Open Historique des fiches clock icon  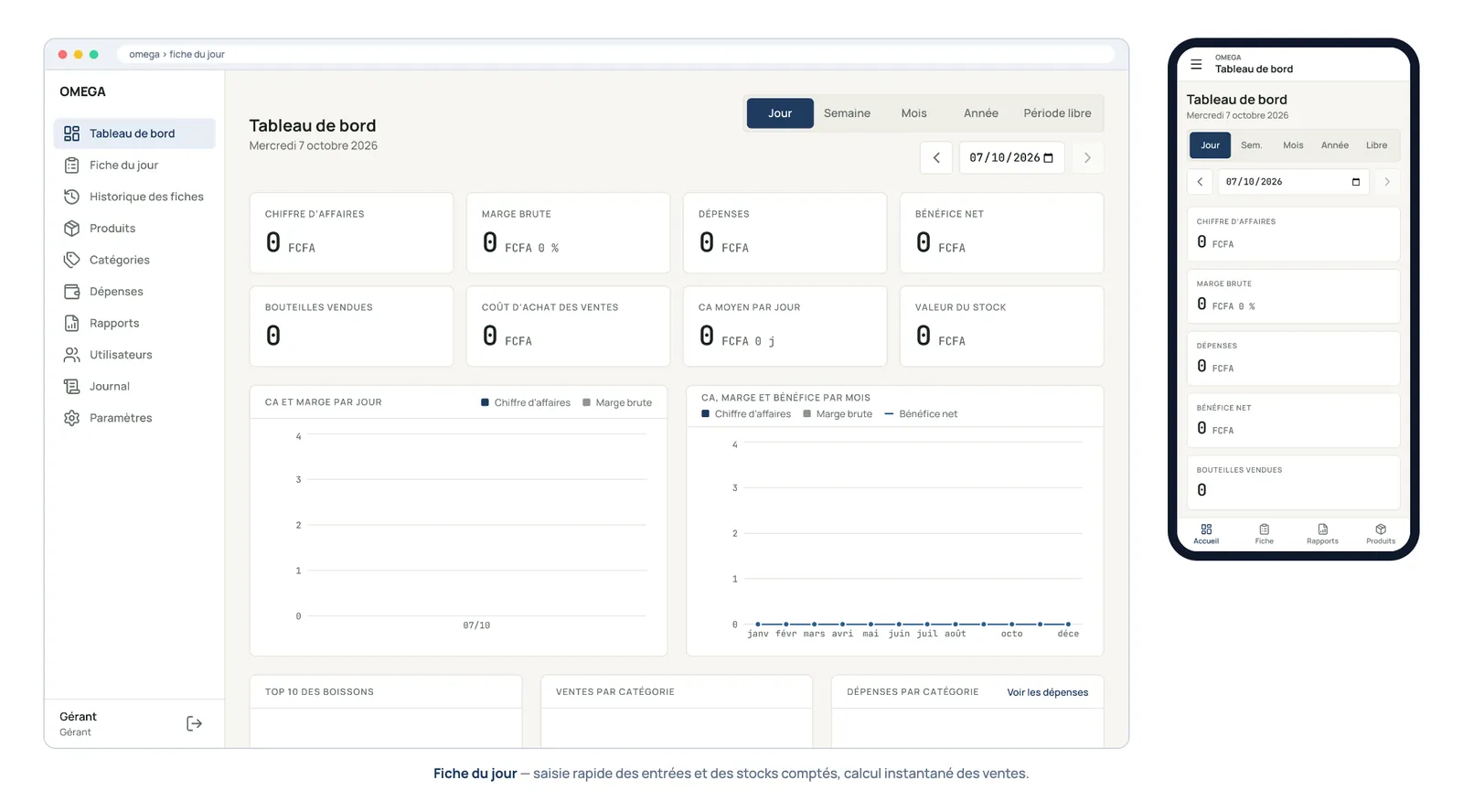(71, 197)
